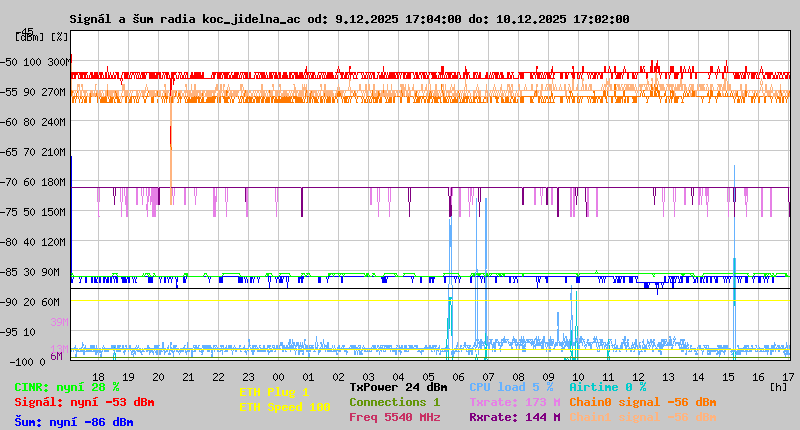Image resolution: width=800 pixels, height=430 pixels.
Task: Click the '-95 10' y-axis label
Action: tap(18, 332)
